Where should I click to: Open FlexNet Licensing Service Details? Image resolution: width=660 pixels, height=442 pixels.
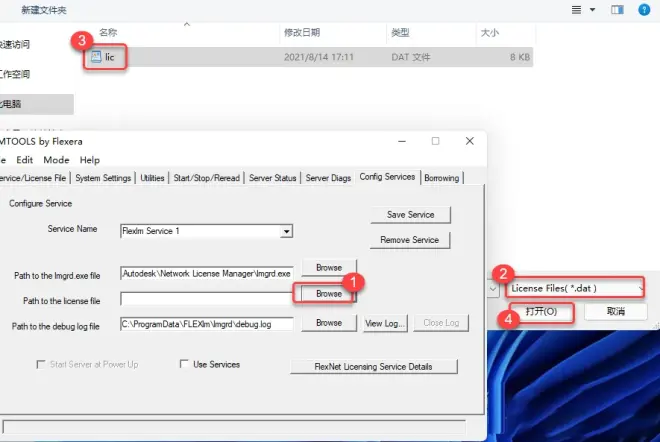pyautogui.click(x=373, y=367)
